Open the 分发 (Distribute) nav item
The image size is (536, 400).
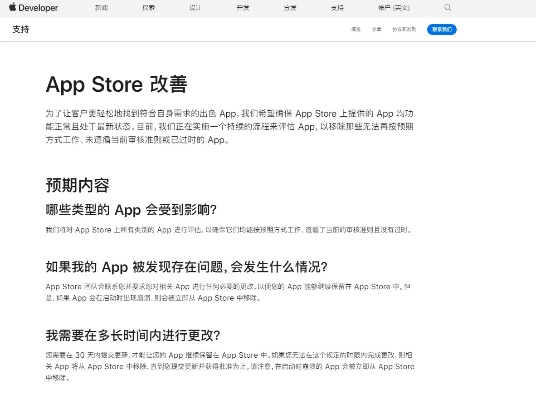[x=290, y=8]
